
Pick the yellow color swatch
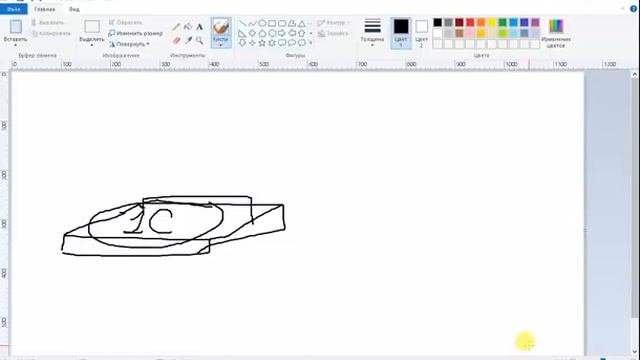pyautogui.click(x=492, y=22)
